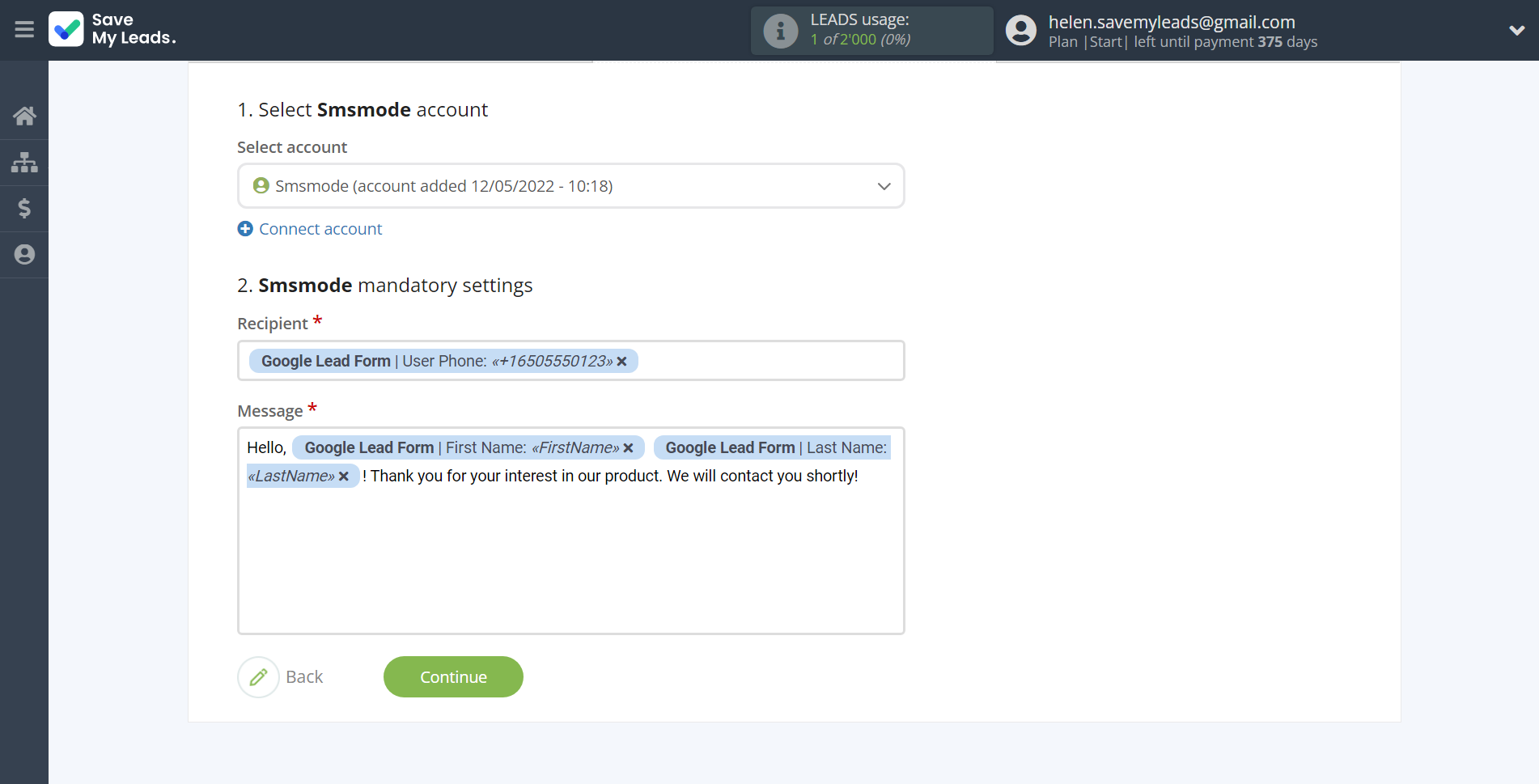Expand the account menu chevron in header

(x=1516, y=31)
